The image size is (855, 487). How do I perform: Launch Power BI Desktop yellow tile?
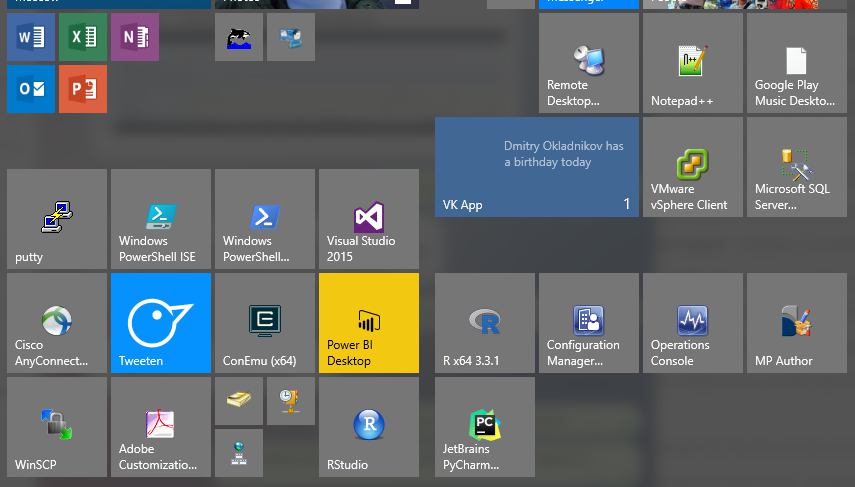pos(369,323)
